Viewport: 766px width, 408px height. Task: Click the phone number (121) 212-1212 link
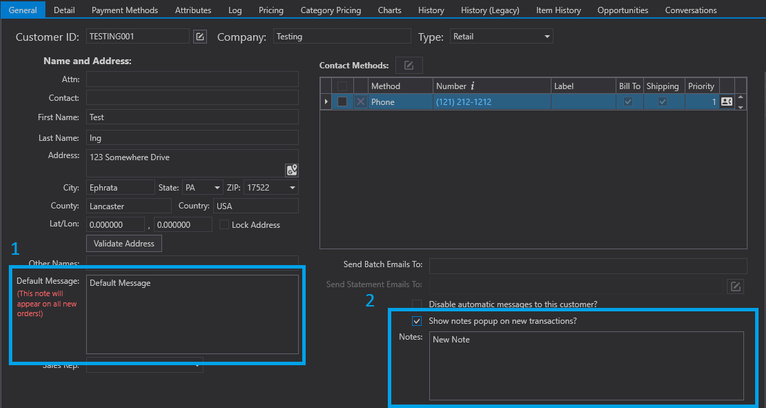pos(464,102)
